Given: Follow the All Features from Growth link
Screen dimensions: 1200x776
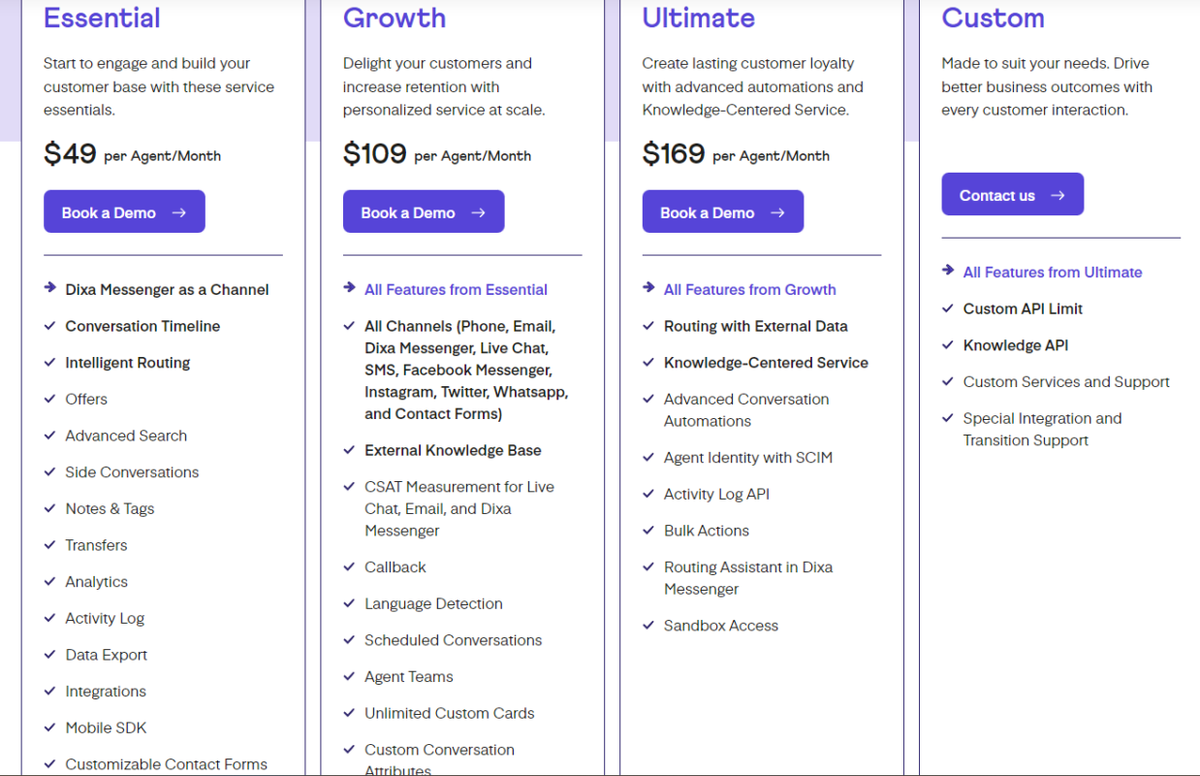Looking at the screenshot, I should (x=750, y=290).
